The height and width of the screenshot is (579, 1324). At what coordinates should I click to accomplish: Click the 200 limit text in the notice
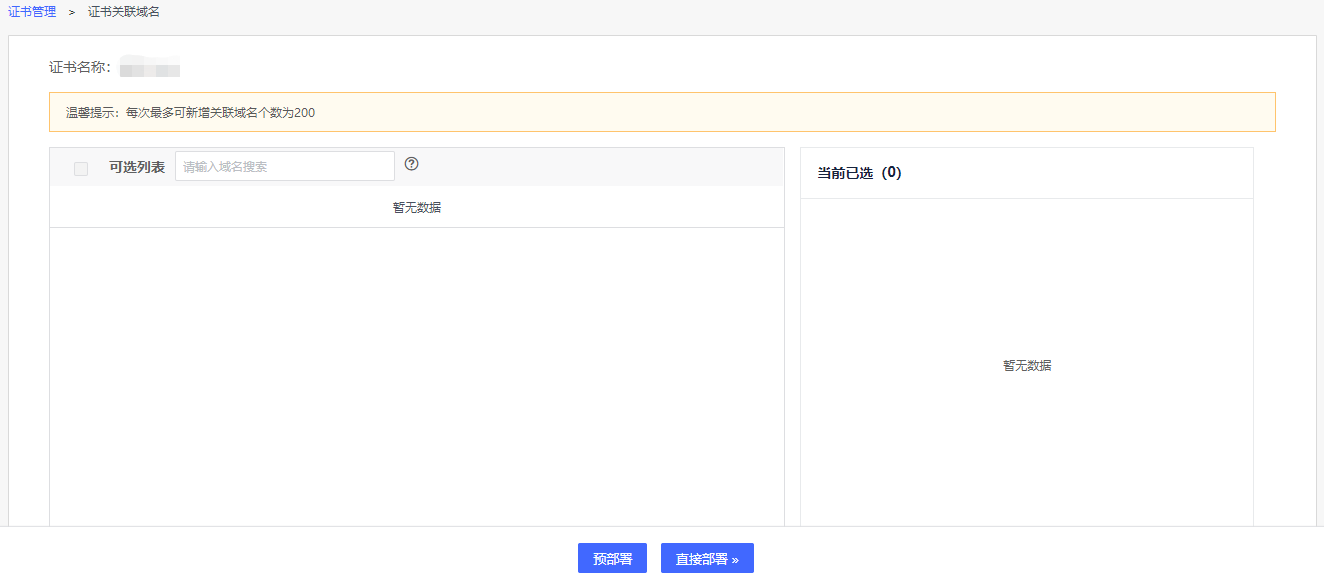coord(304,113)
